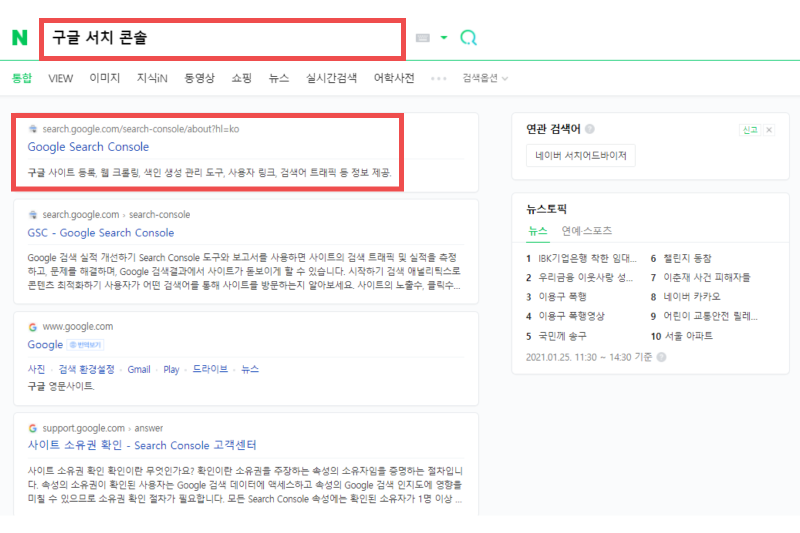Click the support.google.com › answer breadcrumb
The height and width of the screenshot is (533, 800).
click(103, 428)
